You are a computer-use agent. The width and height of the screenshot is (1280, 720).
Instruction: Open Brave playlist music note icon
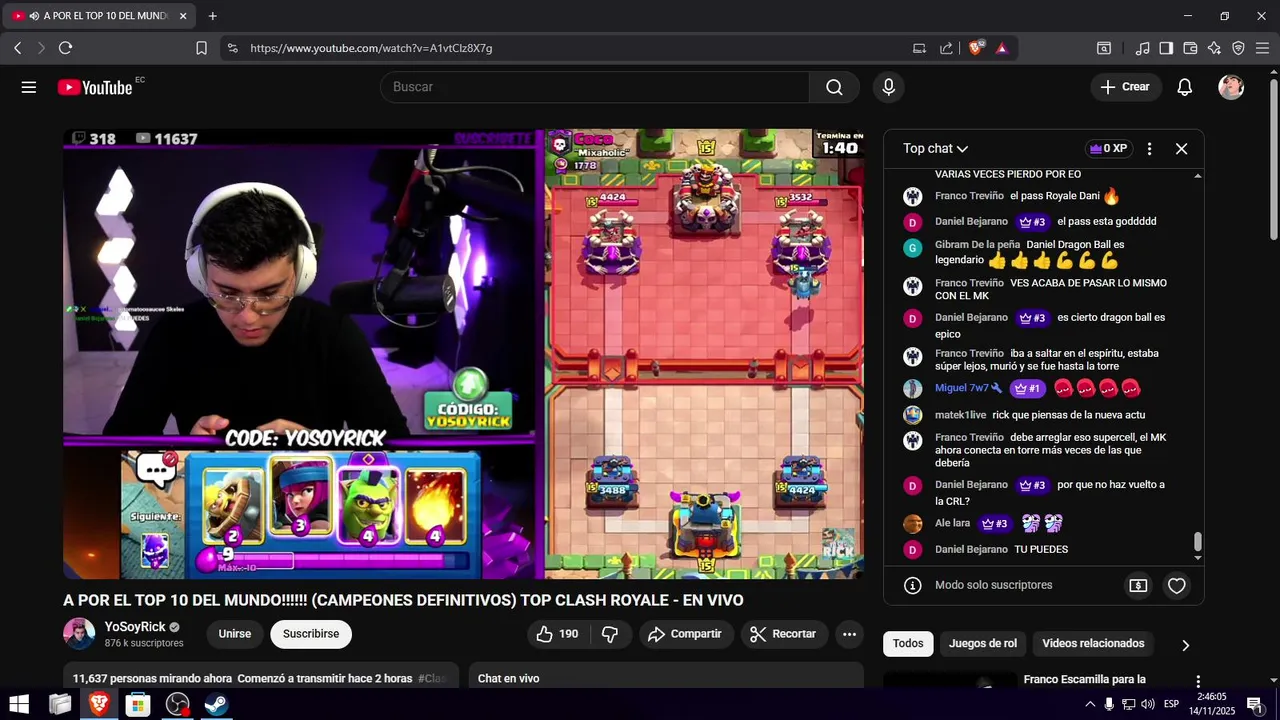[1142, 47]
